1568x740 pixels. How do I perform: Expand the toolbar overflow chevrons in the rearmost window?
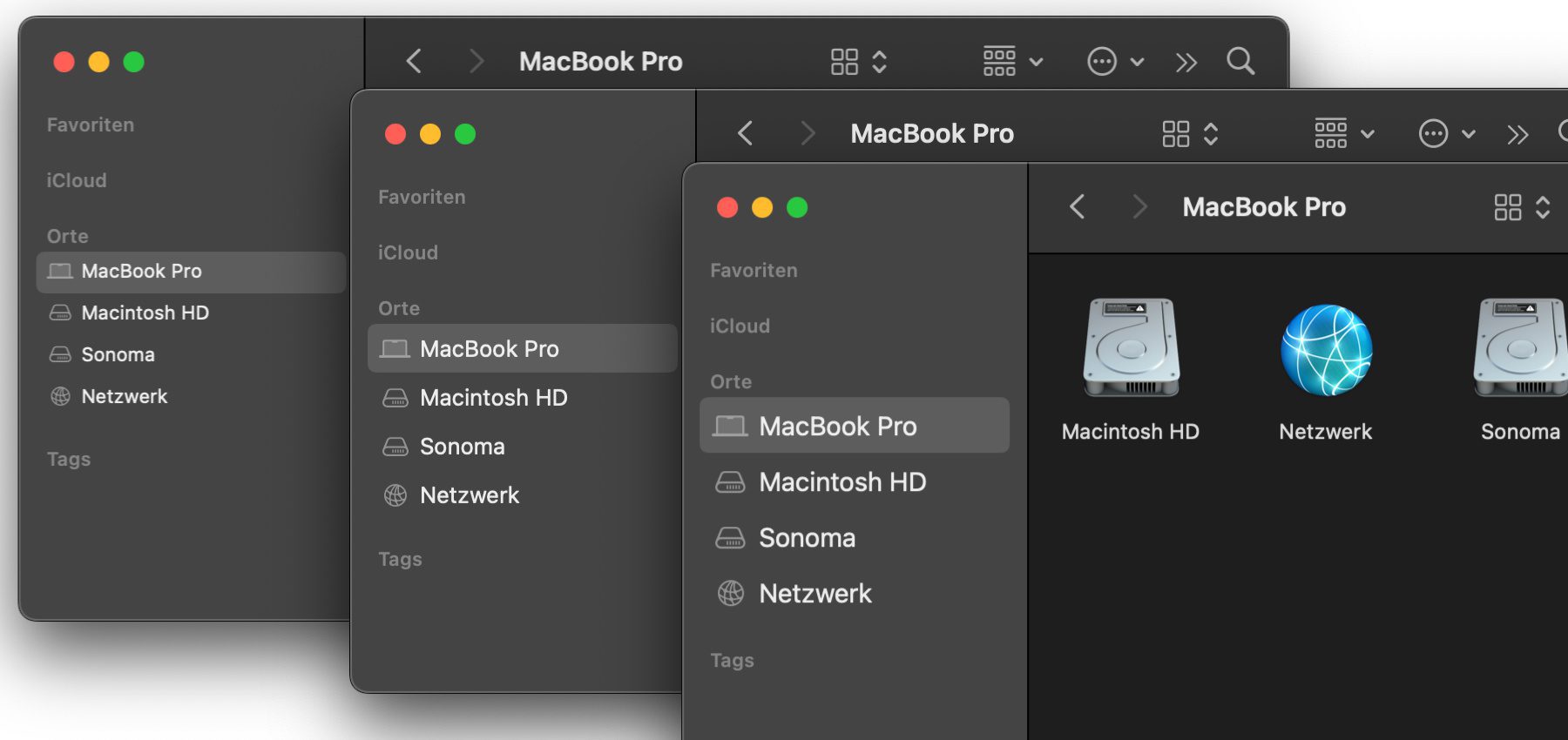coord(1186,63)
